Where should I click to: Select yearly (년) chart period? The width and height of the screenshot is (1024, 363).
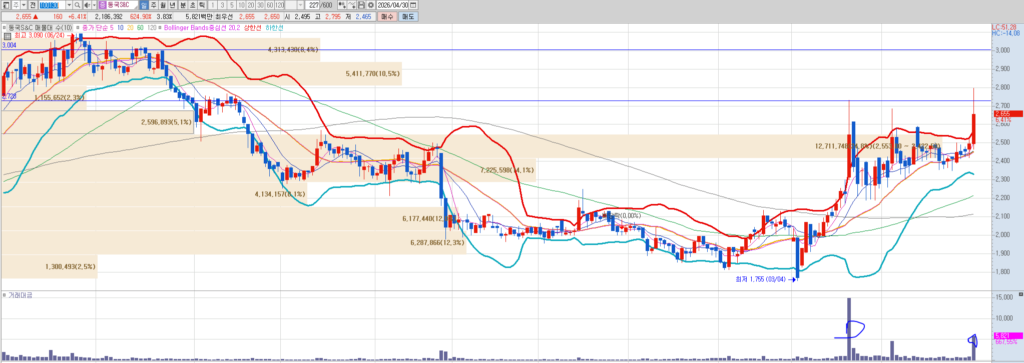tap(172, 5)
